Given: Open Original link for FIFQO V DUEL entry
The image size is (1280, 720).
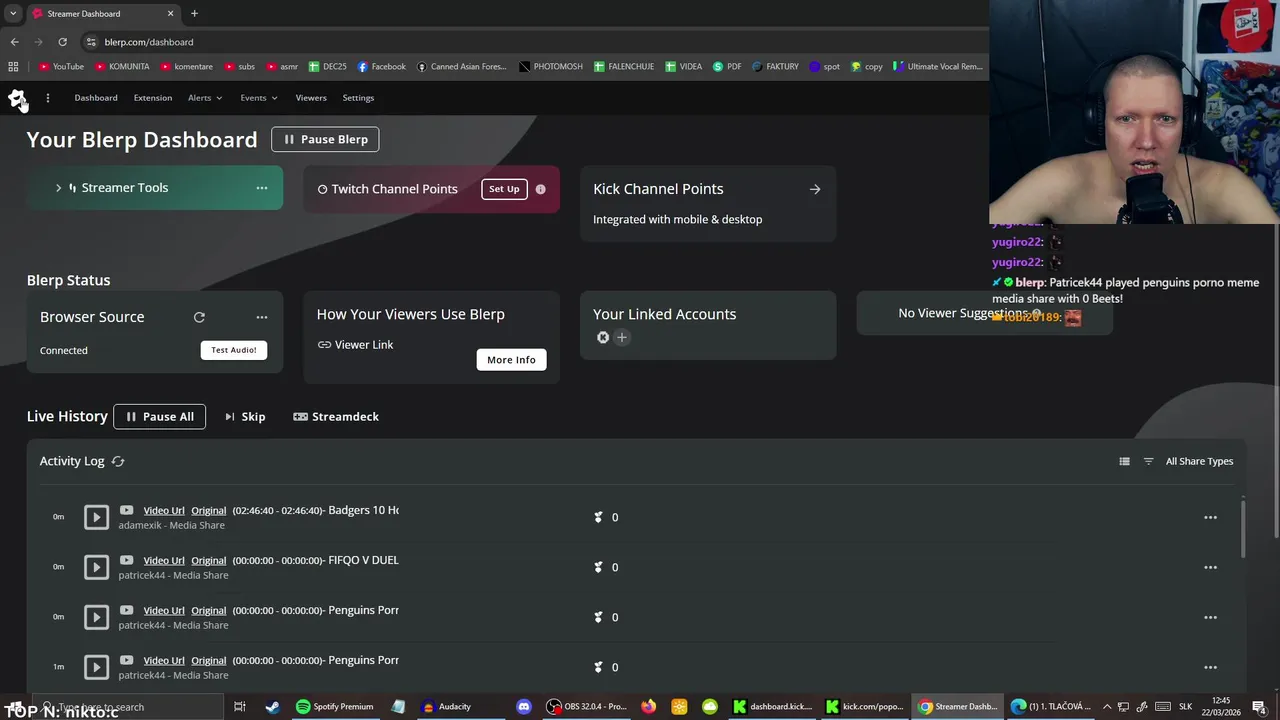Looking at the screenshot, I should (209, 560).
